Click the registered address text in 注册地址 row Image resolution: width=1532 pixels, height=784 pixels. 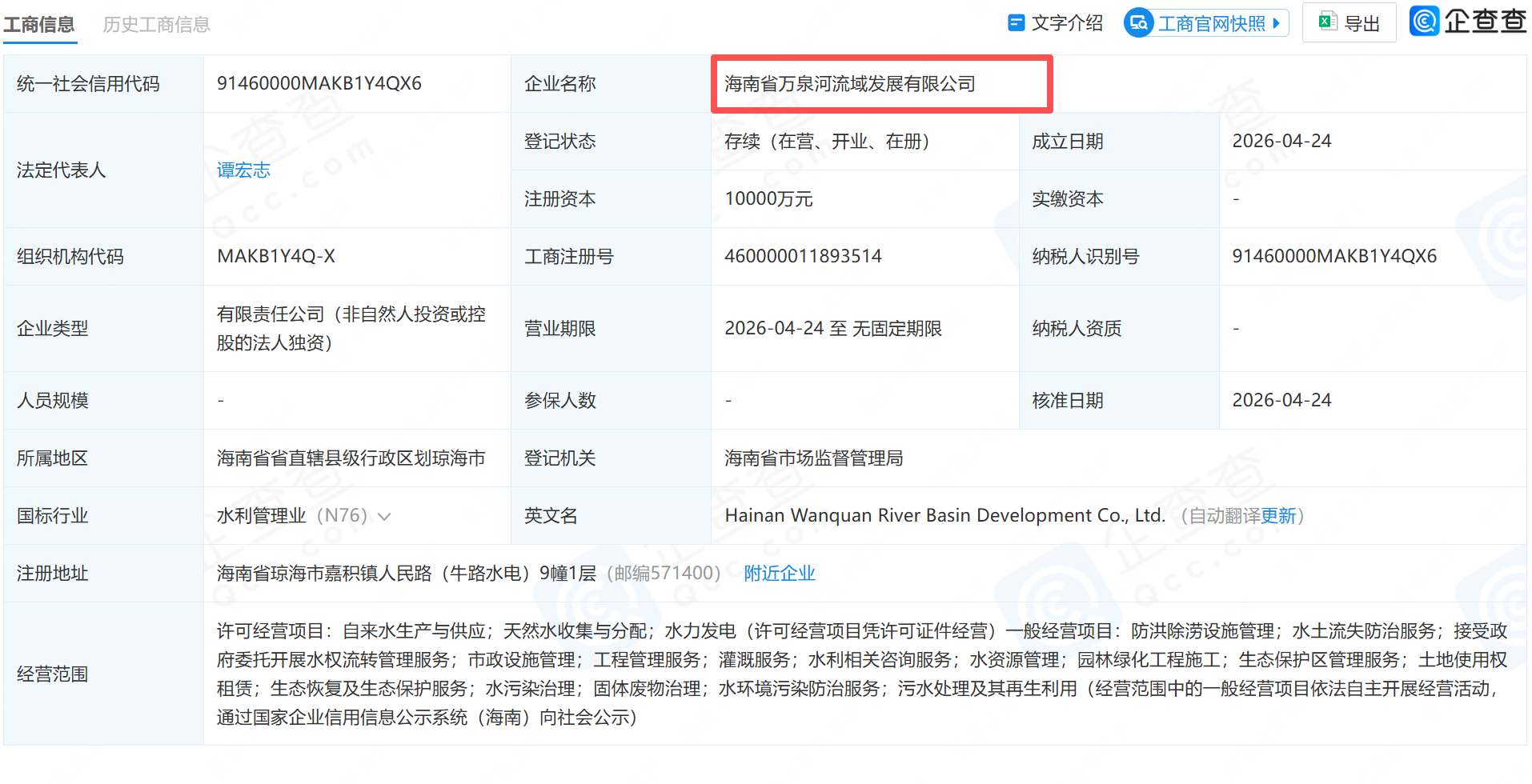point(406,574)
